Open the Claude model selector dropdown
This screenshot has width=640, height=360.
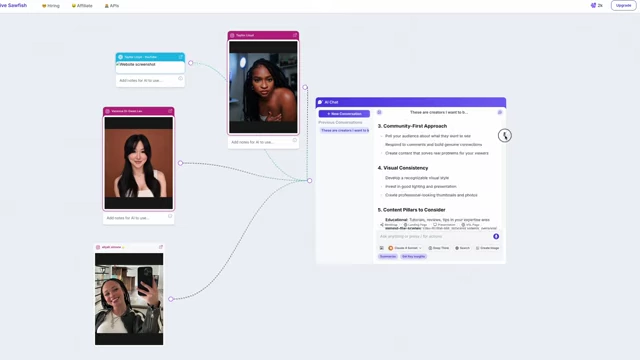click(405, 248)
